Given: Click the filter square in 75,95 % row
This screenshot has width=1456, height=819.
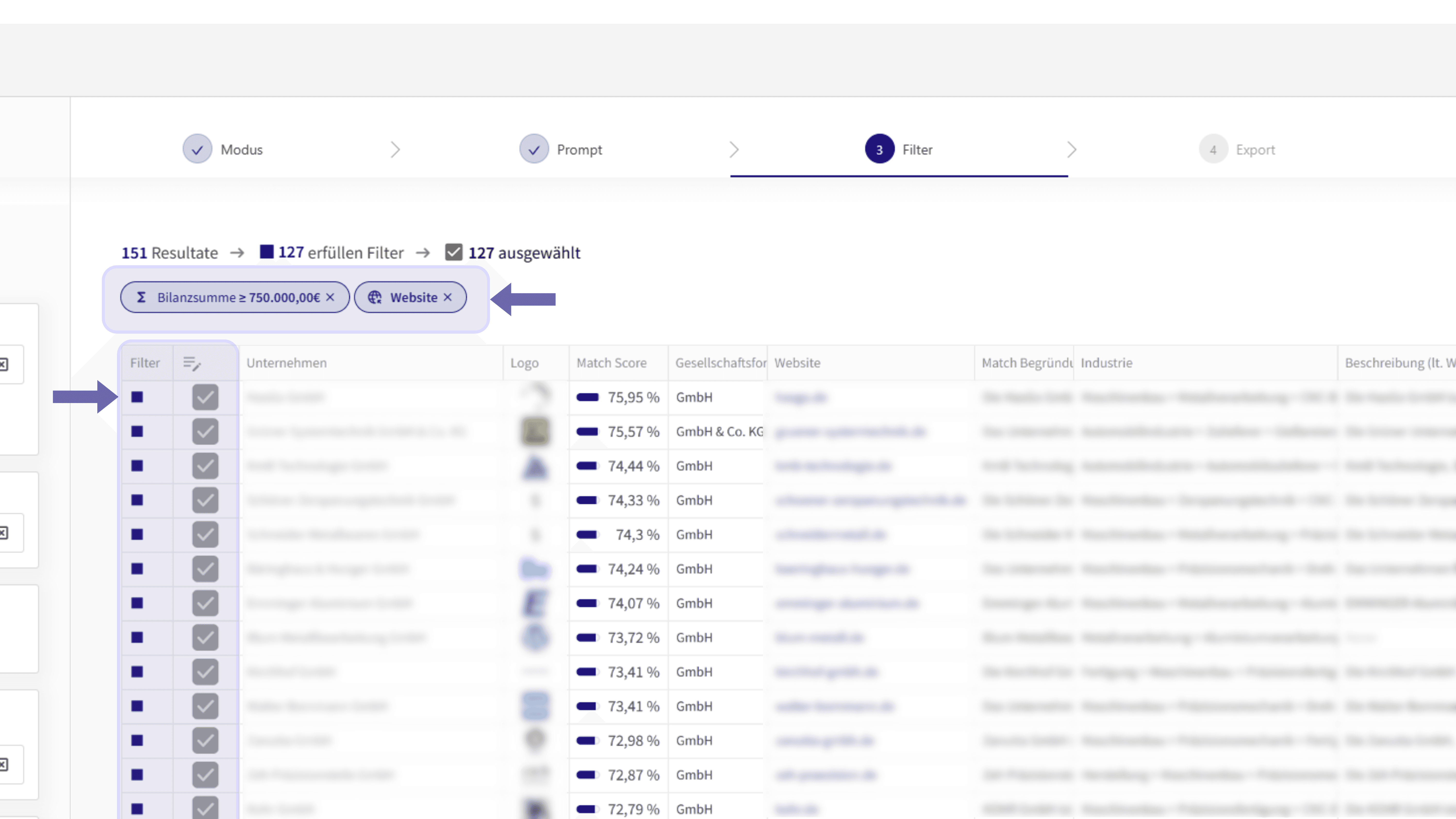Looking at the screenshot, I should click(x=137, y=397).
